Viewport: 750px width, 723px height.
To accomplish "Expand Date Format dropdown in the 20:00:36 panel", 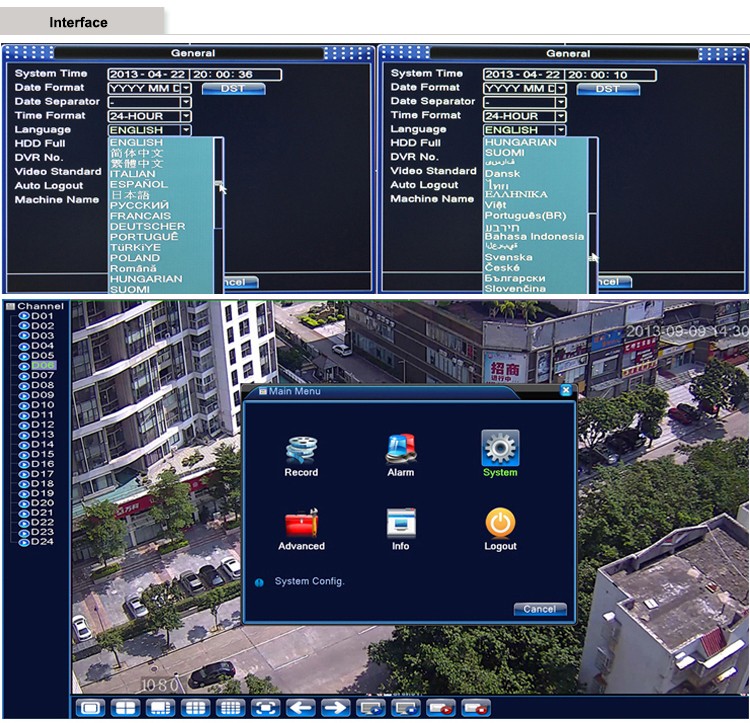I will pyautogui.click(x=186, y=88).
